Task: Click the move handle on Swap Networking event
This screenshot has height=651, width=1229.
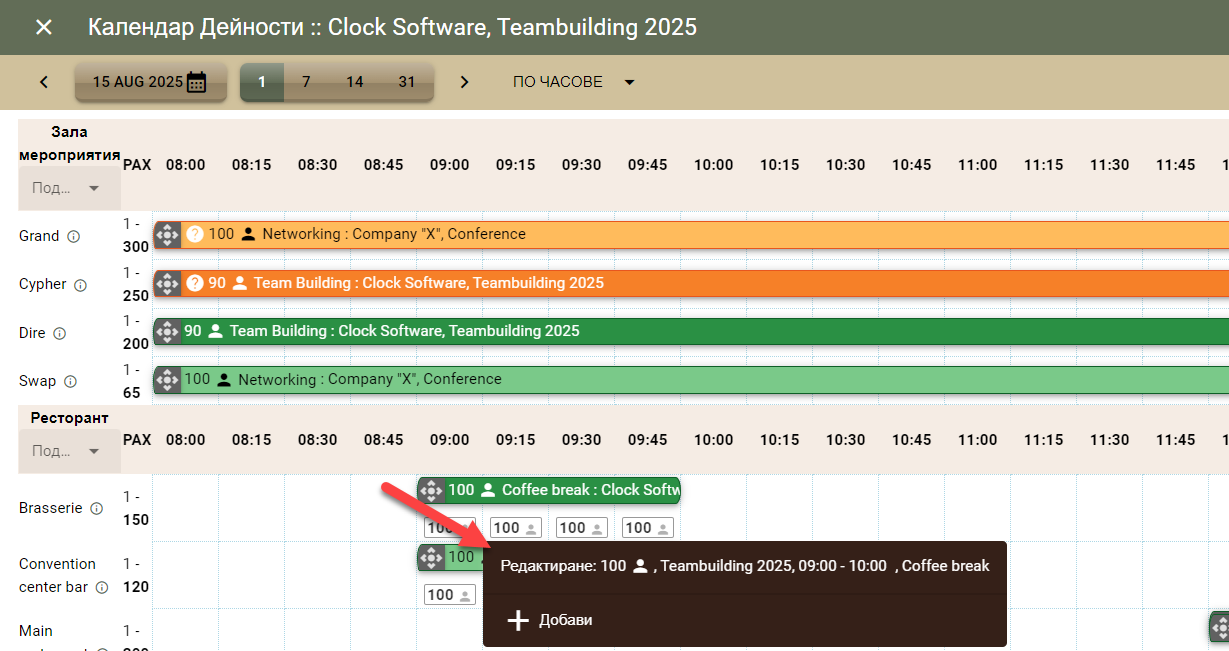Action: click(167, 379)
